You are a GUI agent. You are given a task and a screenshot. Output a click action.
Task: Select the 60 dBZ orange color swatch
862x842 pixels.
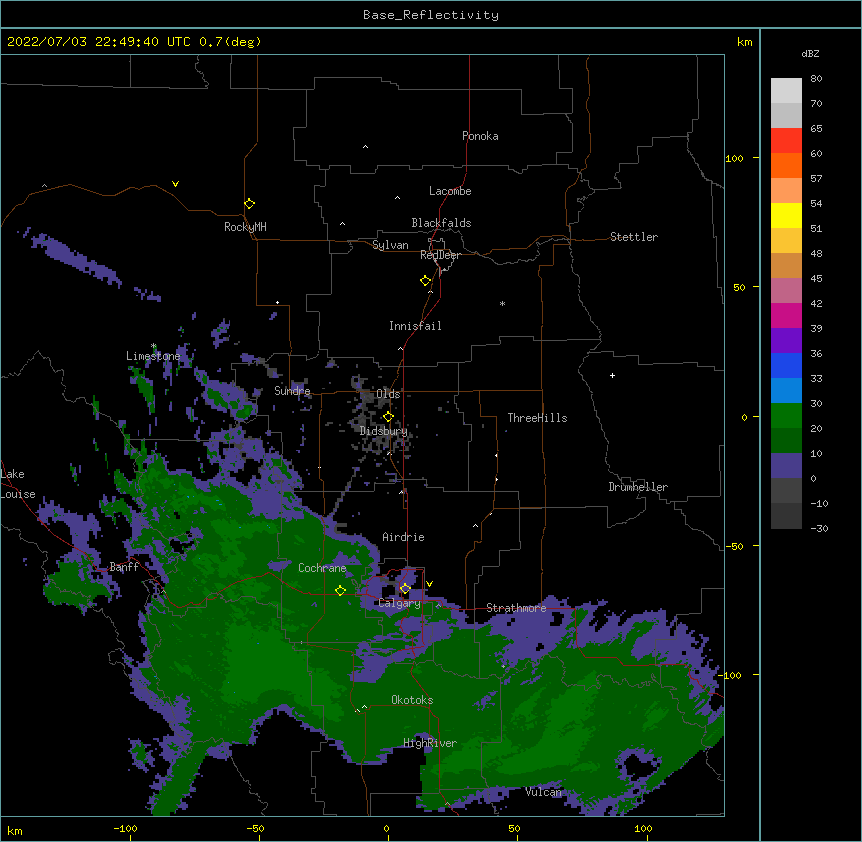click(786, 165)
